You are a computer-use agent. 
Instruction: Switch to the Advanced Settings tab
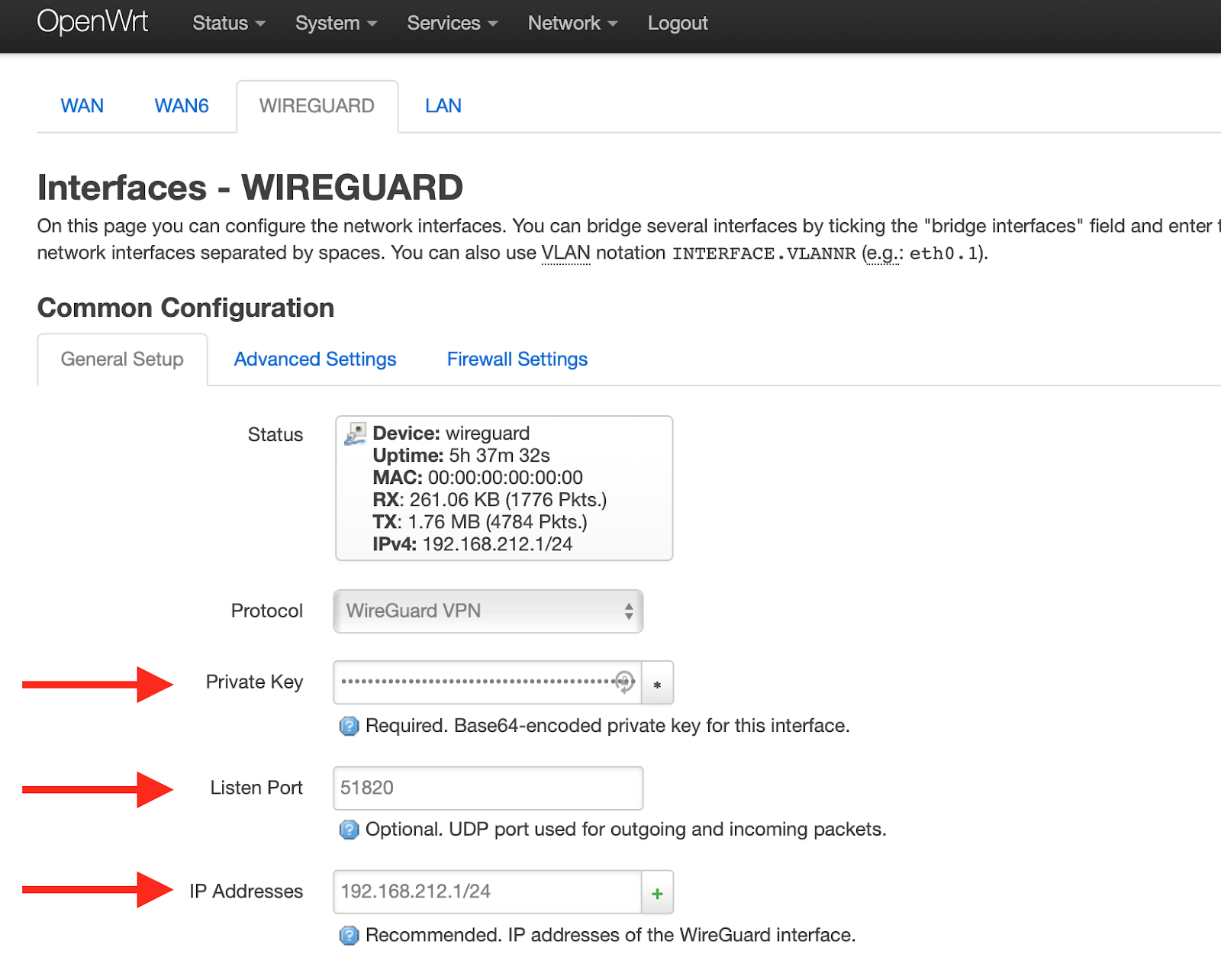(314, 359)
